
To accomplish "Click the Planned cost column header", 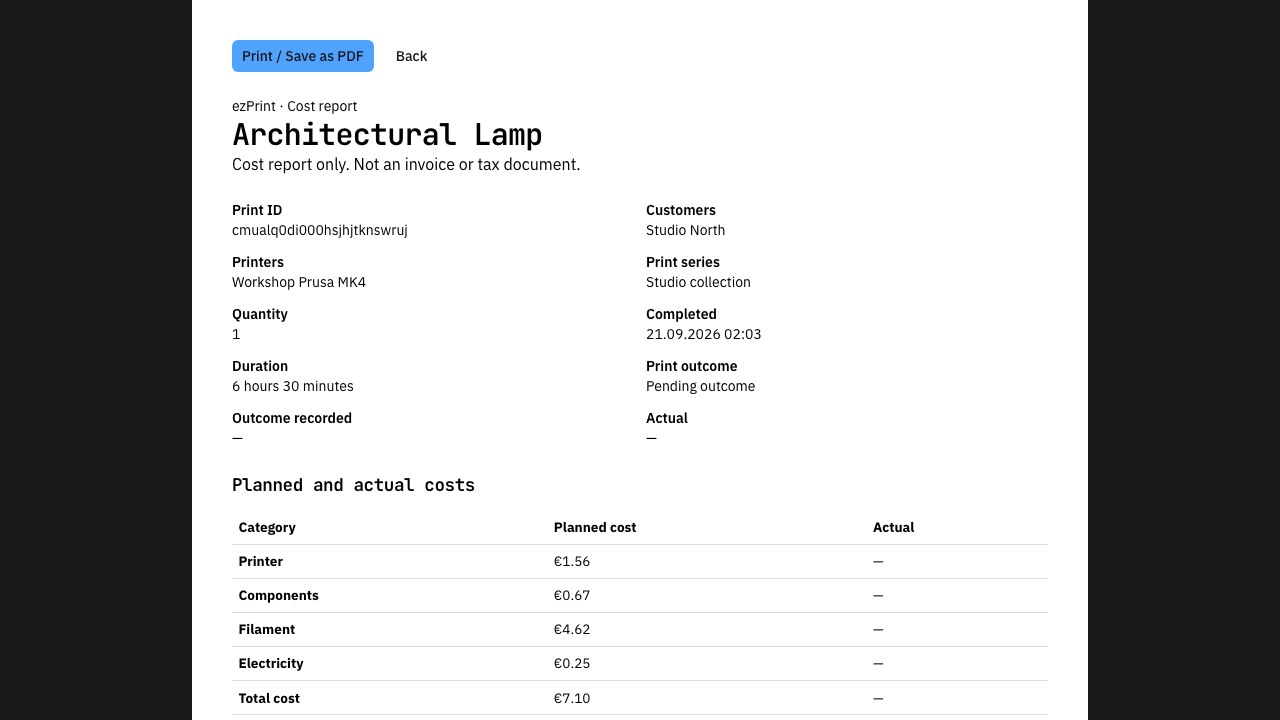I will [595, 527].
